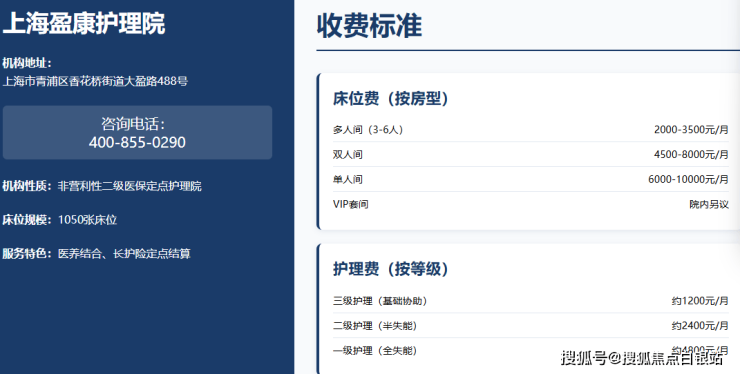
Task: Select the VIP套间 row label
Action: click(351, 204)
